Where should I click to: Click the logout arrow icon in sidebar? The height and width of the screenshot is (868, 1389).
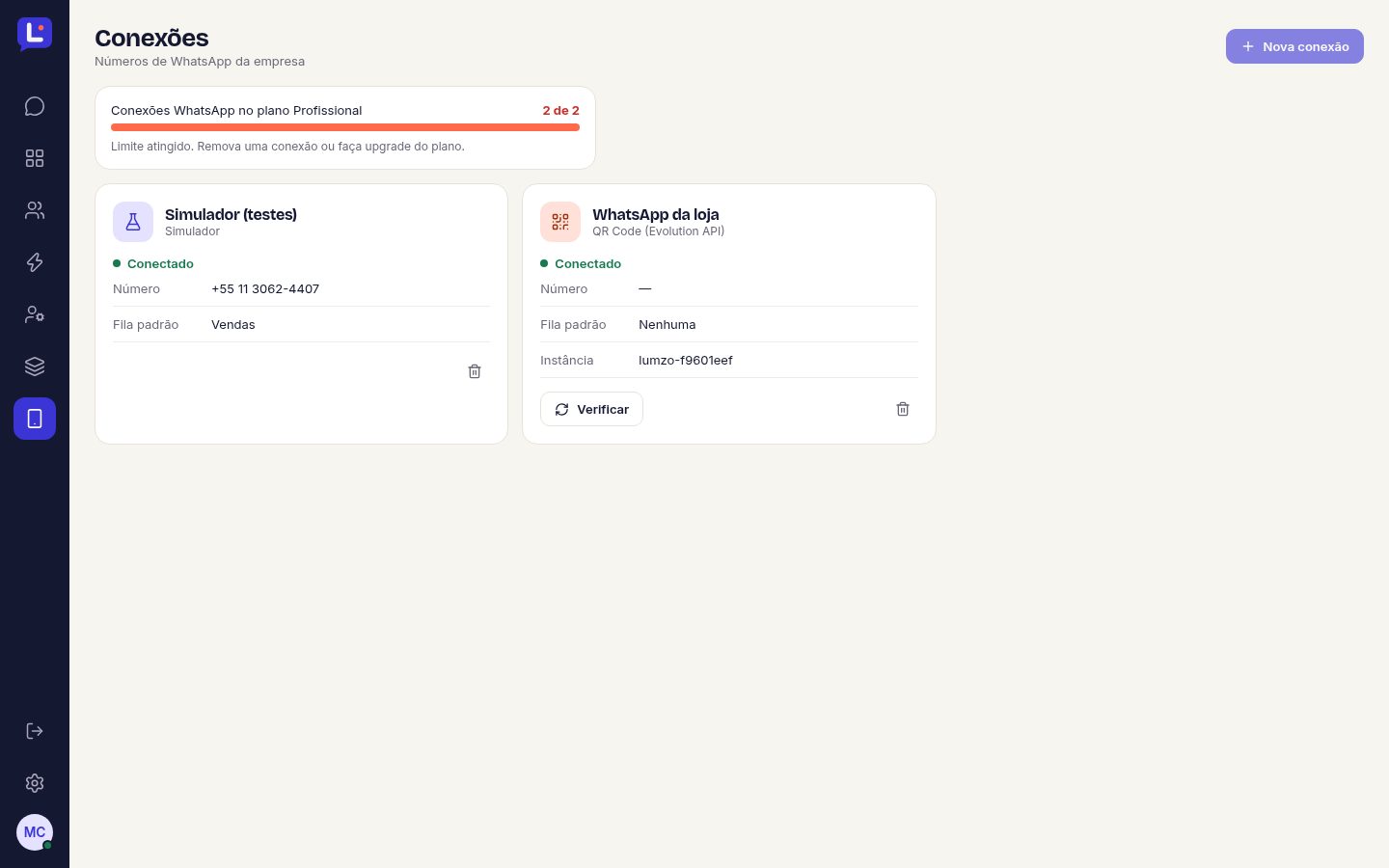point(35,731)
